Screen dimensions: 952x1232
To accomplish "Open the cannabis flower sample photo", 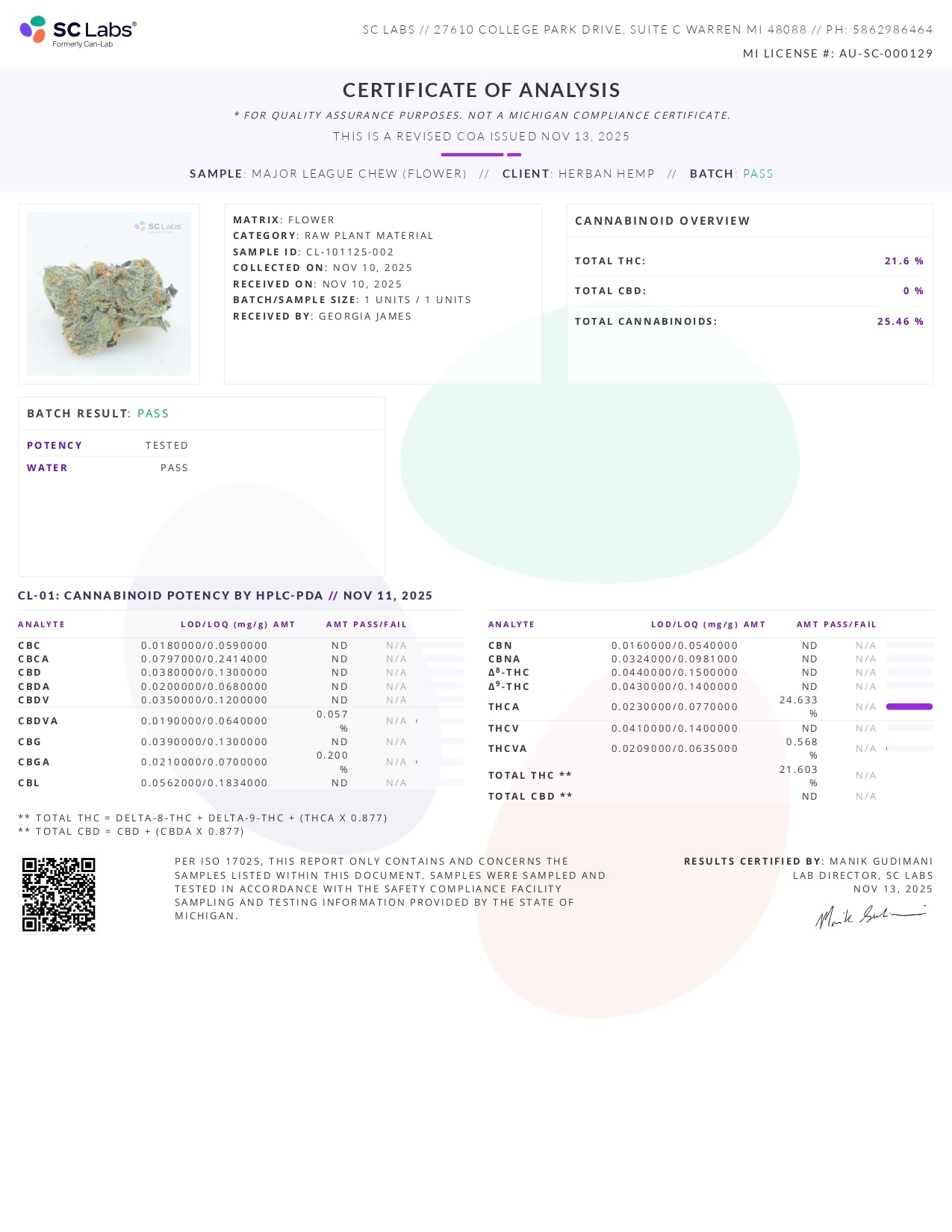I will coord(109,294).
